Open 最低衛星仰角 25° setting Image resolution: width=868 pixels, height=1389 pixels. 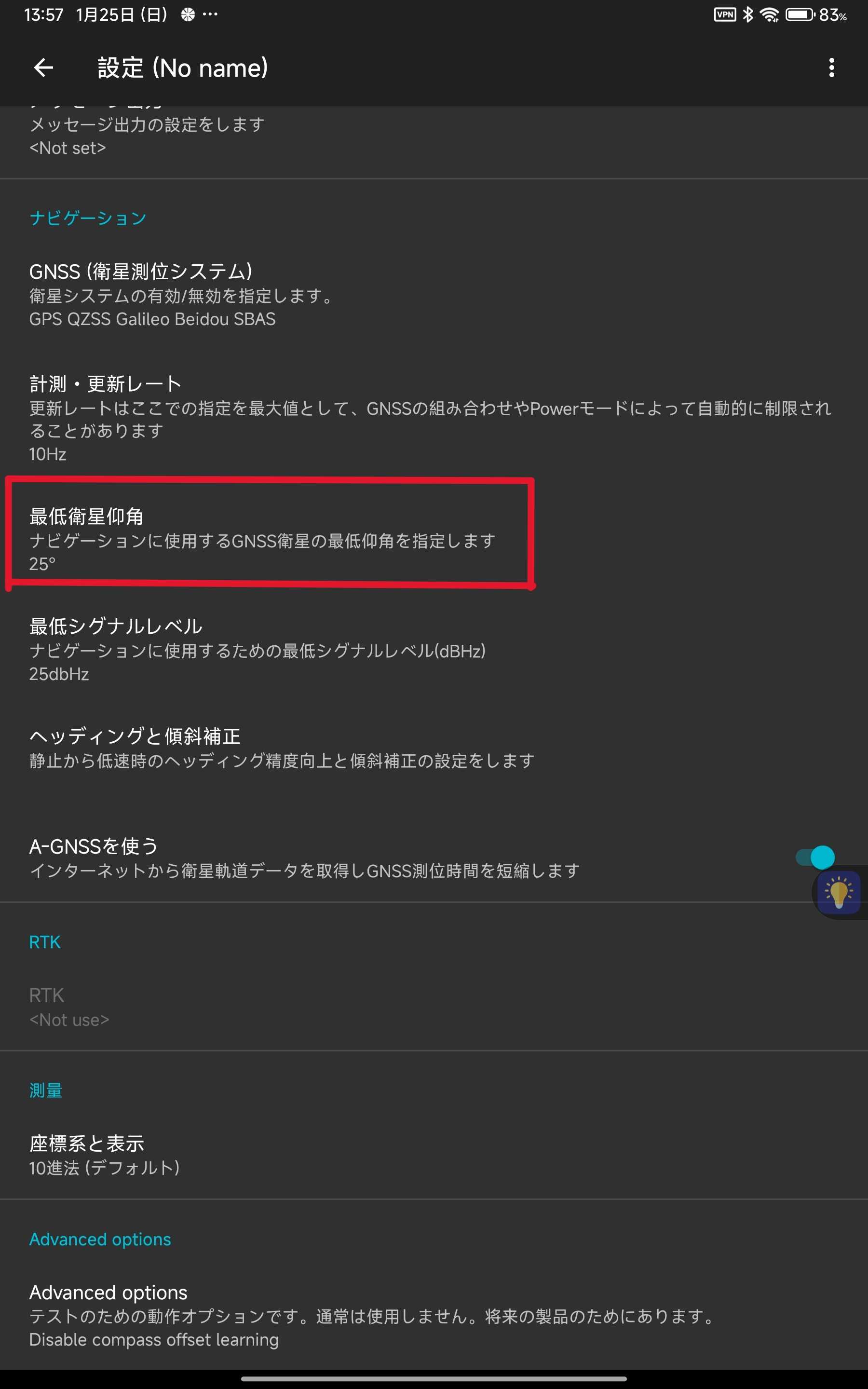[x=434, y=540]
